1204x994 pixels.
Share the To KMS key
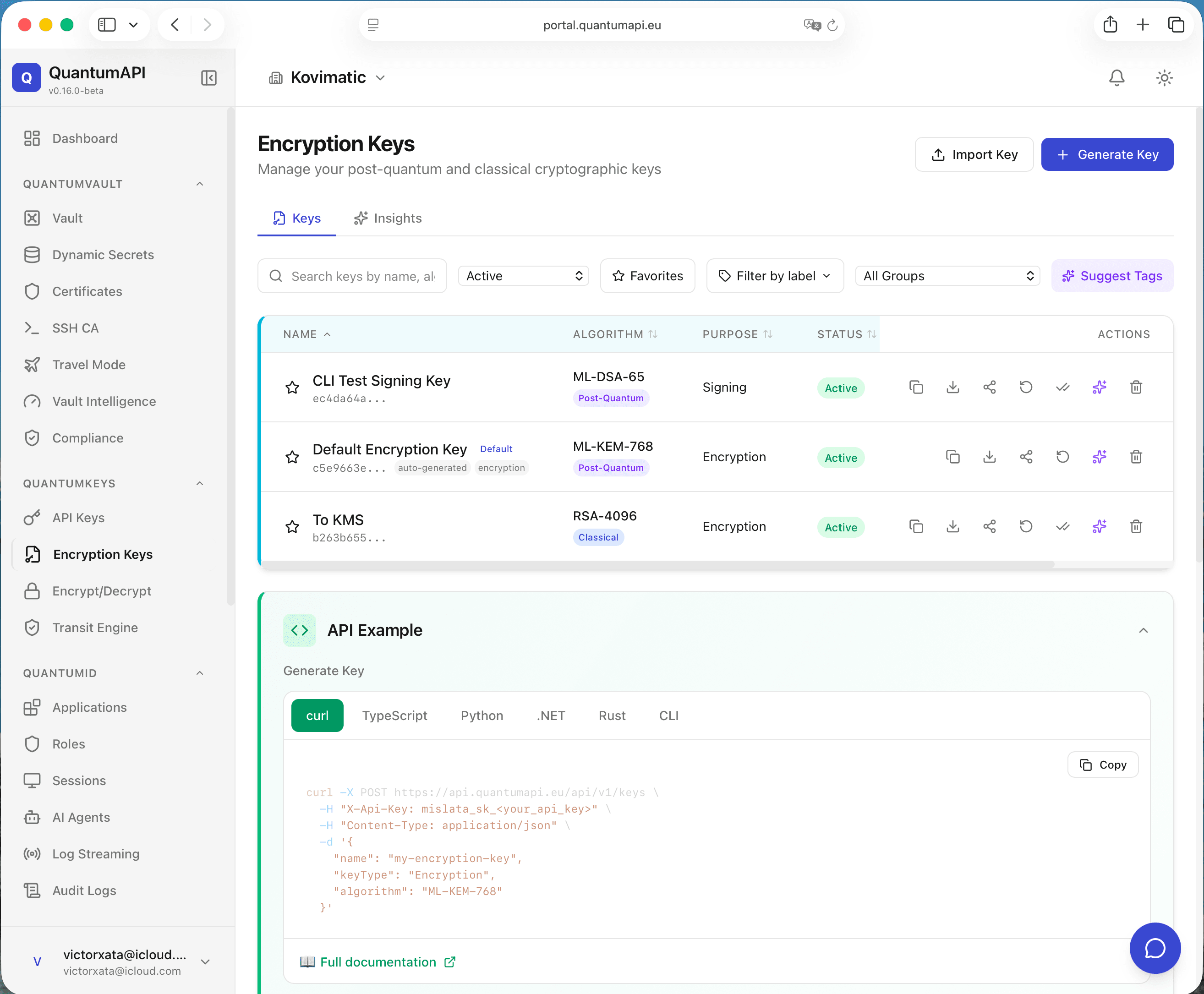990,526
